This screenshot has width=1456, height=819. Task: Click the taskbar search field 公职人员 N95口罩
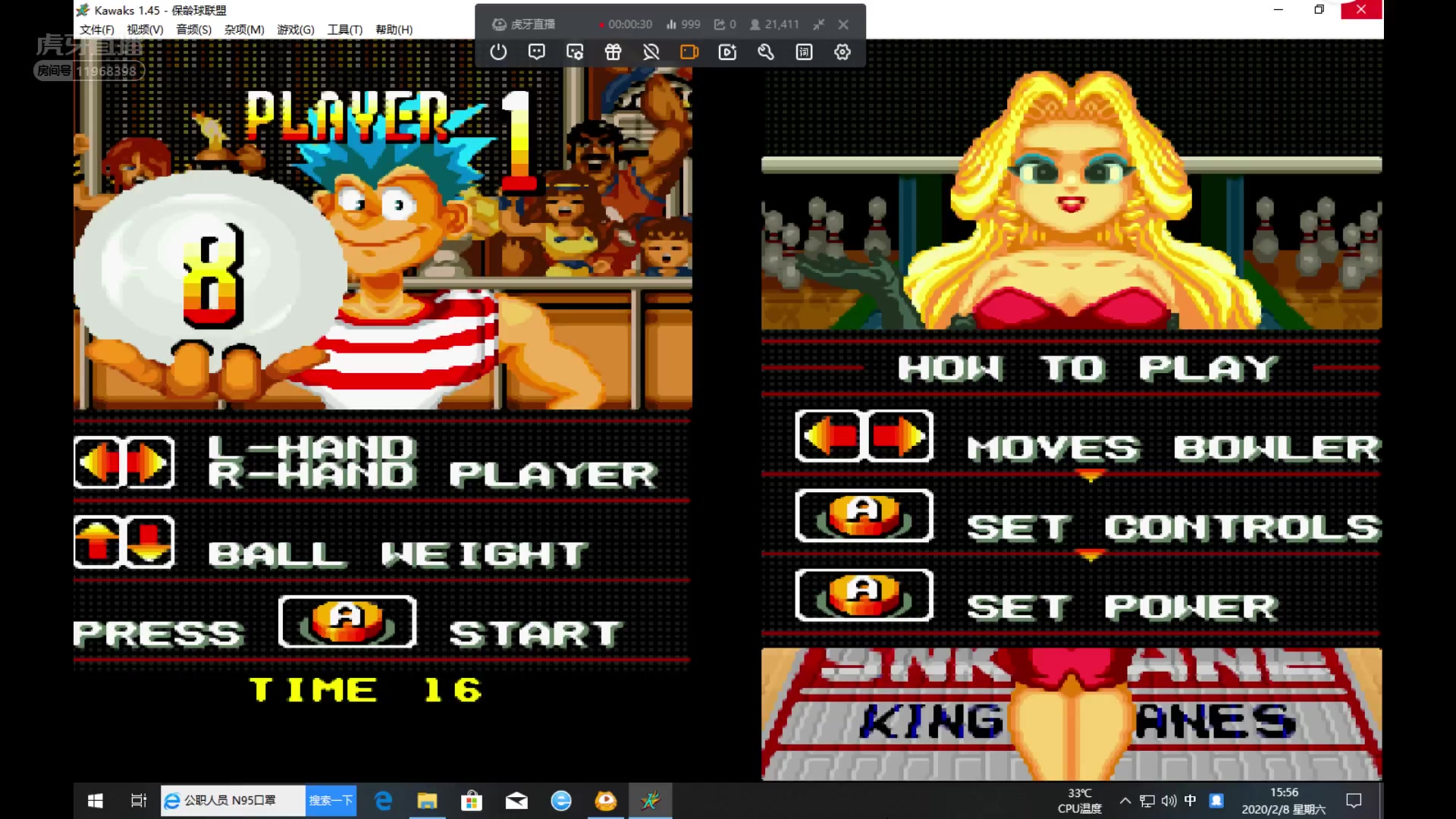point(233,801)
